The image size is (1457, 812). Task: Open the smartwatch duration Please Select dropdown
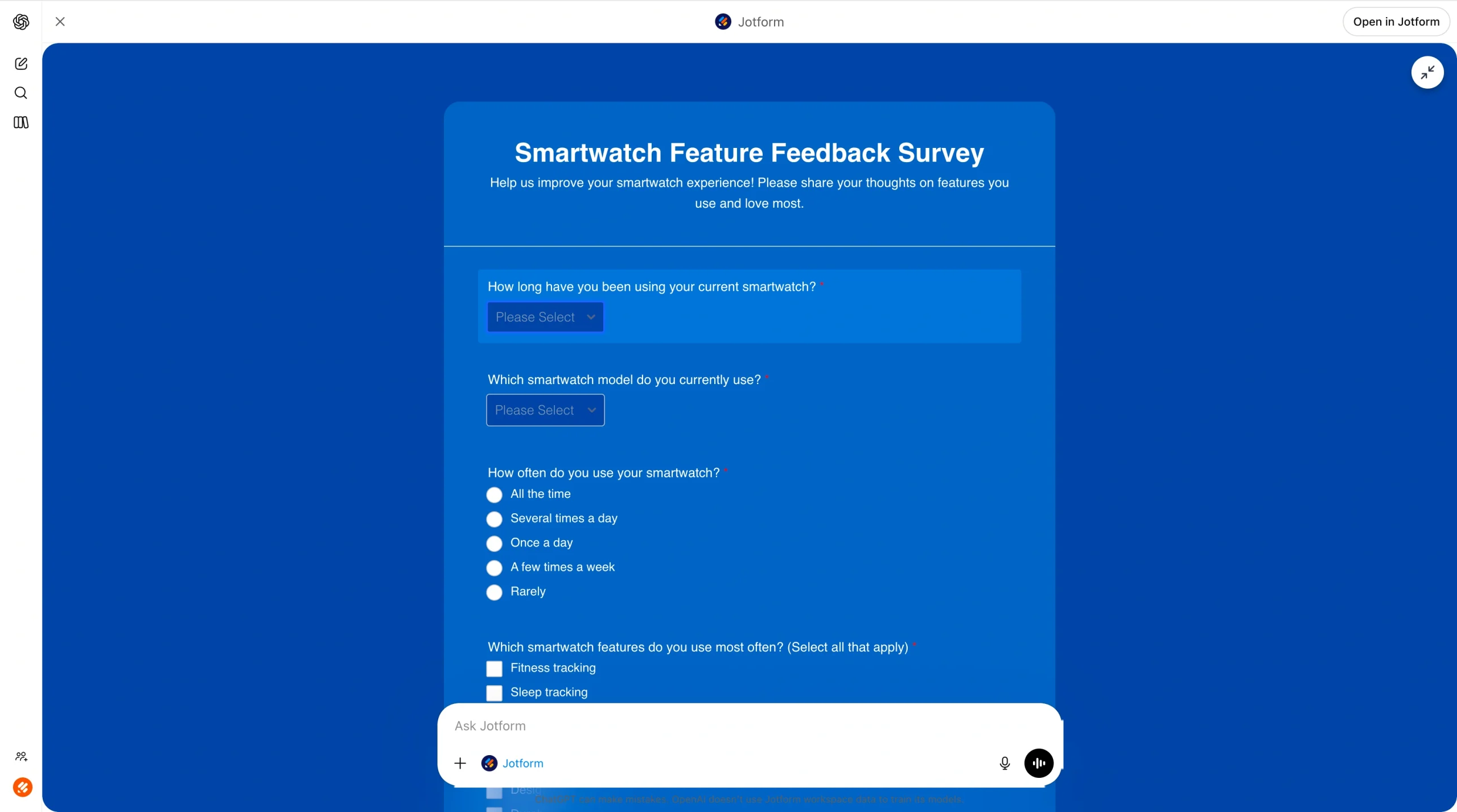545,317
